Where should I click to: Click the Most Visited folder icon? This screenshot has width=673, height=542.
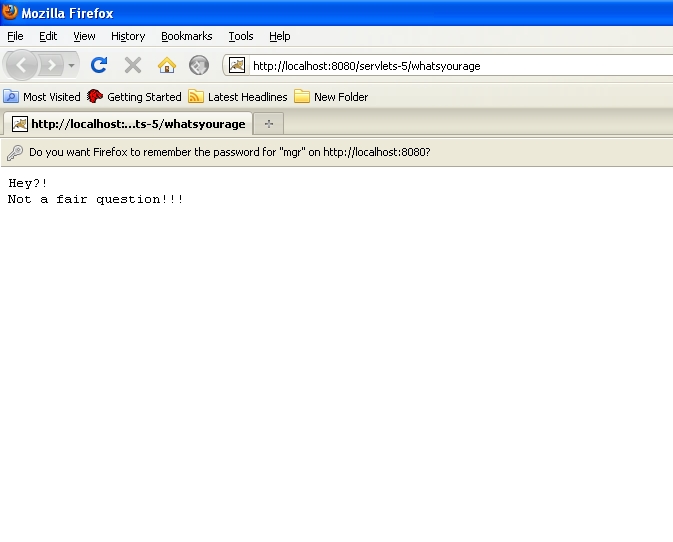(x=11, y=97)
